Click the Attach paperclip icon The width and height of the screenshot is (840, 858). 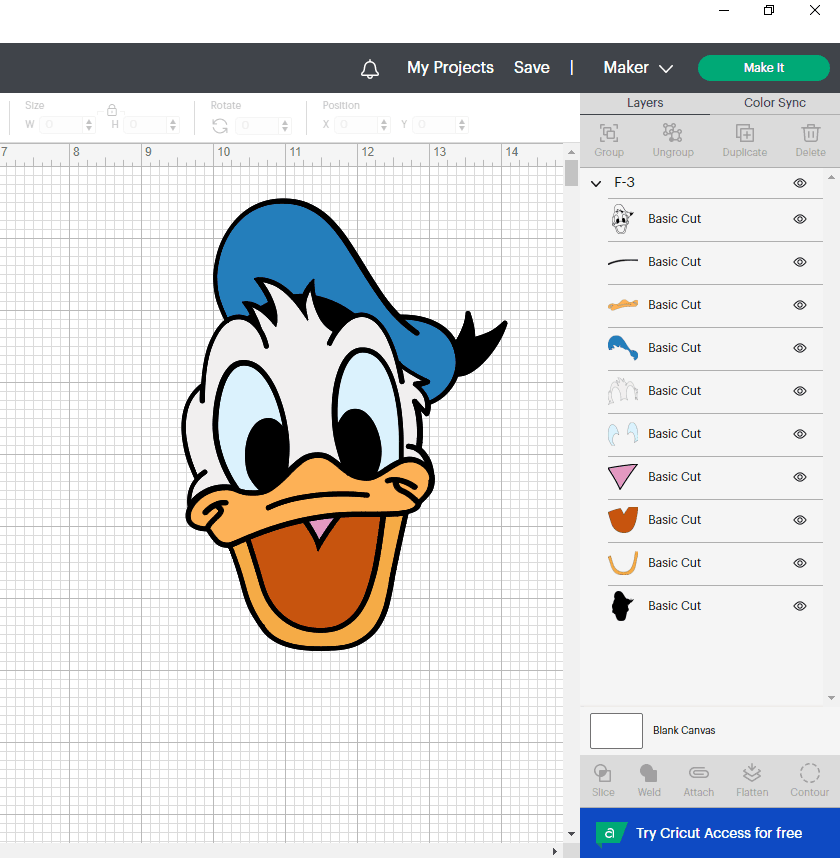(698, 773)
